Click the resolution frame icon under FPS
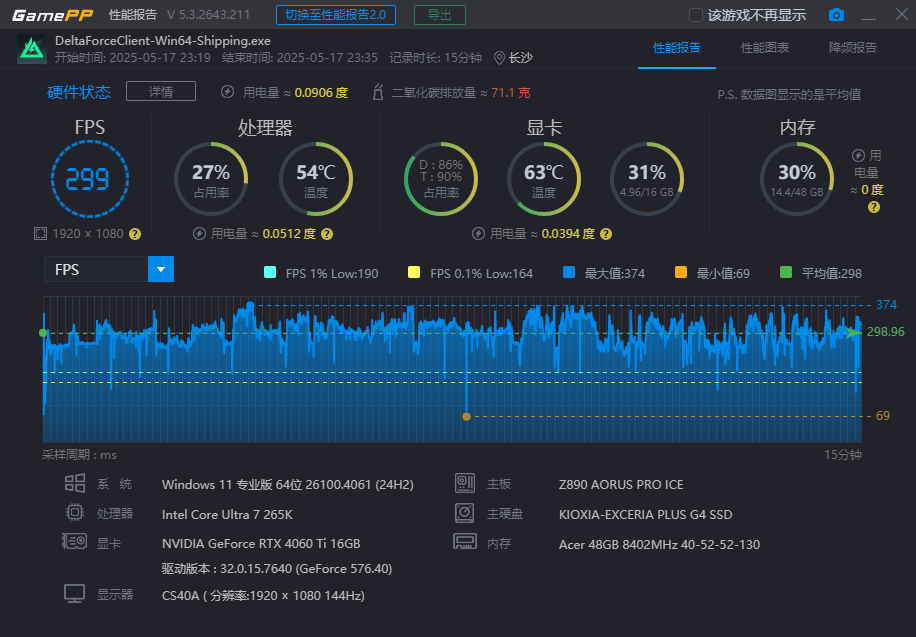This screenshot has width=916, height=637. pyautogui.click(x=40, y=234)
